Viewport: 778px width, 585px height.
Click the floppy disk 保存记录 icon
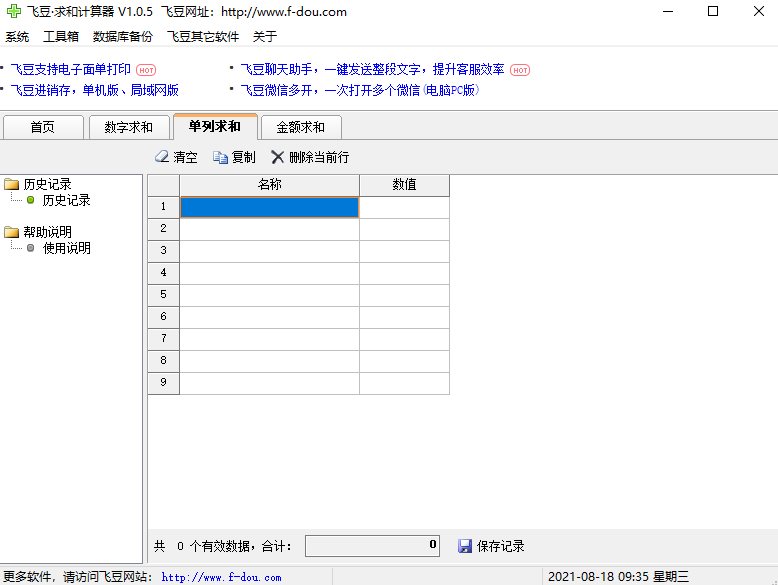click(x=465, y=546)
